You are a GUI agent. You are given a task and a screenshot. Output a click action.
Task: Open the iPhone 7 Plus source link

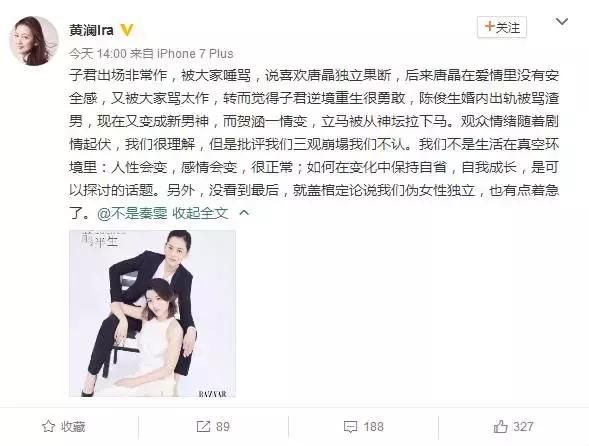195,54
